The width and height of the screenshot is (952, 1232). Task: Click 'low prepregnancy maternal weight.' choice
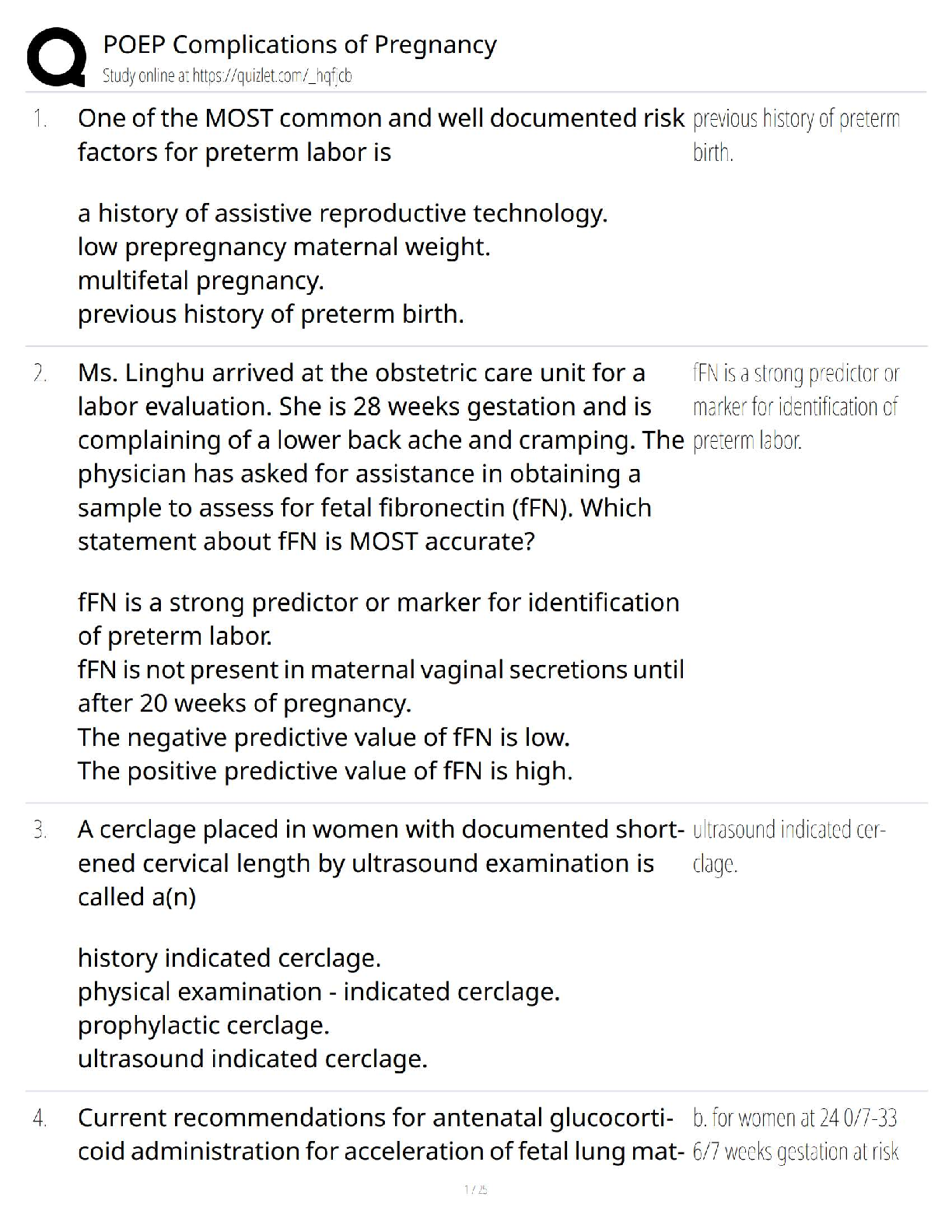point(284,247)
